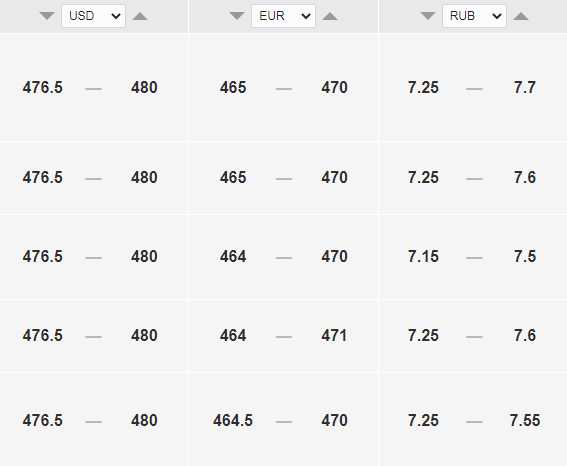Click the 7.15 RUB buy rate

click(x=423, y=257)
